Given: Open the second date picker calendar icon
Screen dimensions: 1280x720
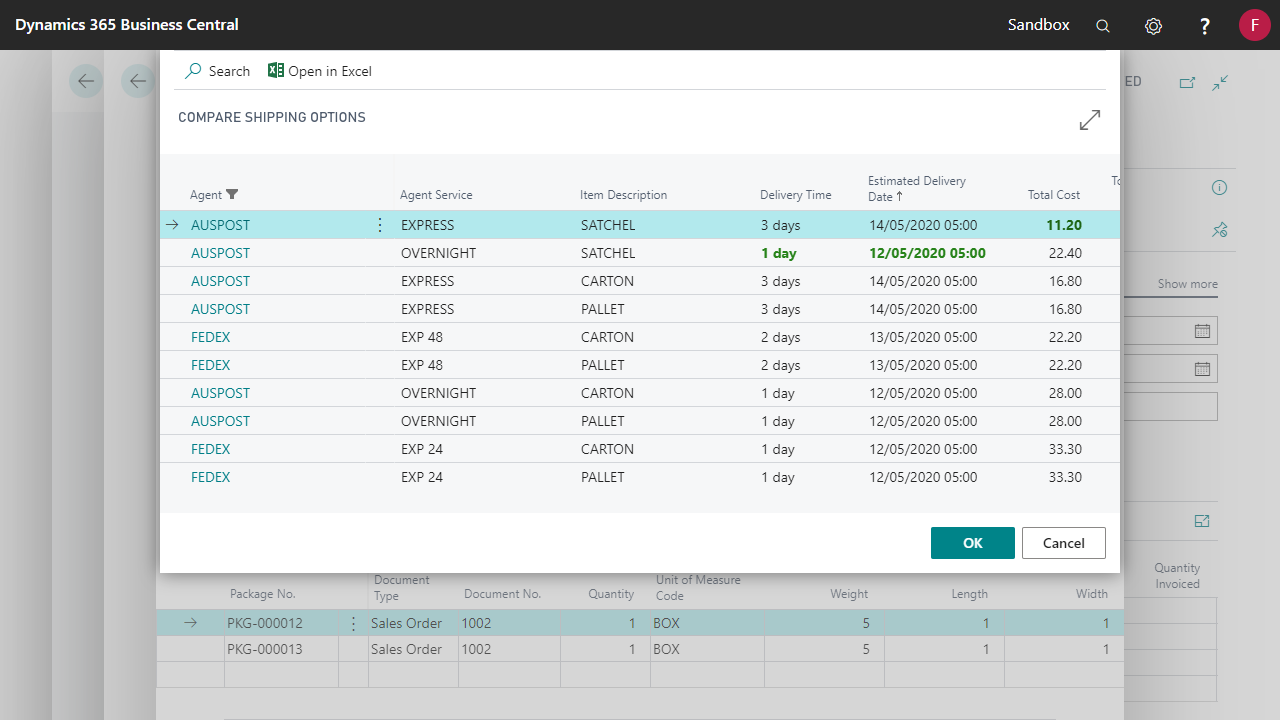Looking at the screenshot, I should pos(1202,369).
